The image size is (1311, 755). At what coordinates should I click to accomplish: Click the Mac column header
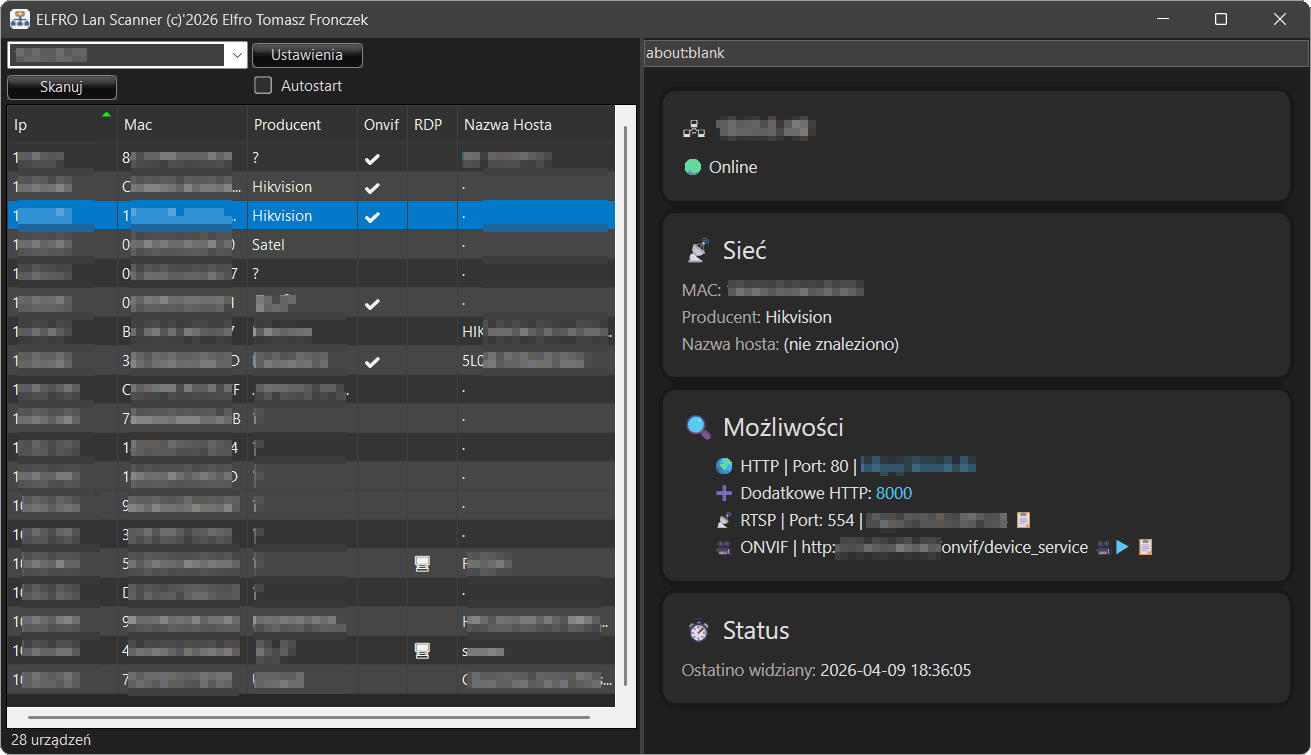pyautogui.click(x=138, y=125)
